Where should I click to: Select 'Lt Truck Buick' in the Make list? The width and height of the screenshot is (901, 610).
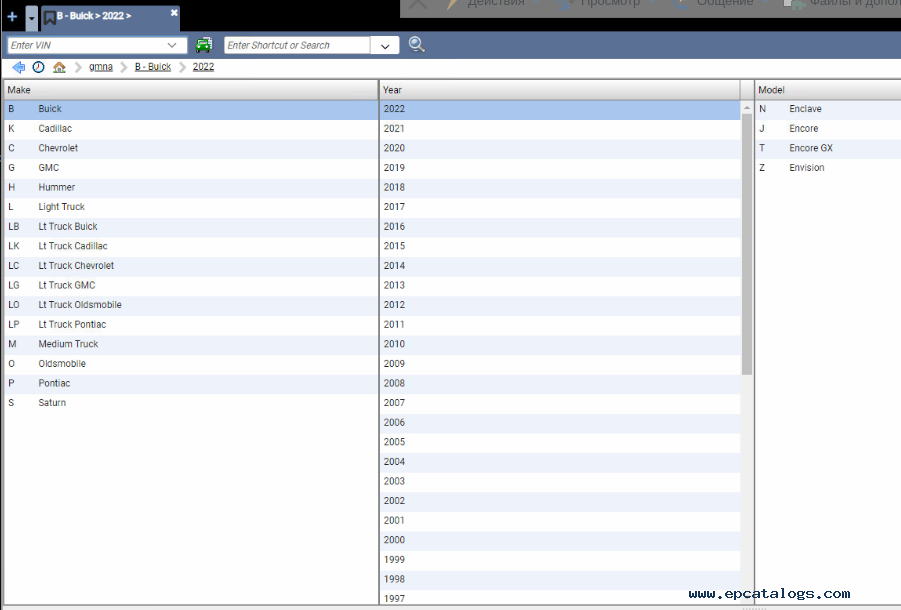click(191, 226)
